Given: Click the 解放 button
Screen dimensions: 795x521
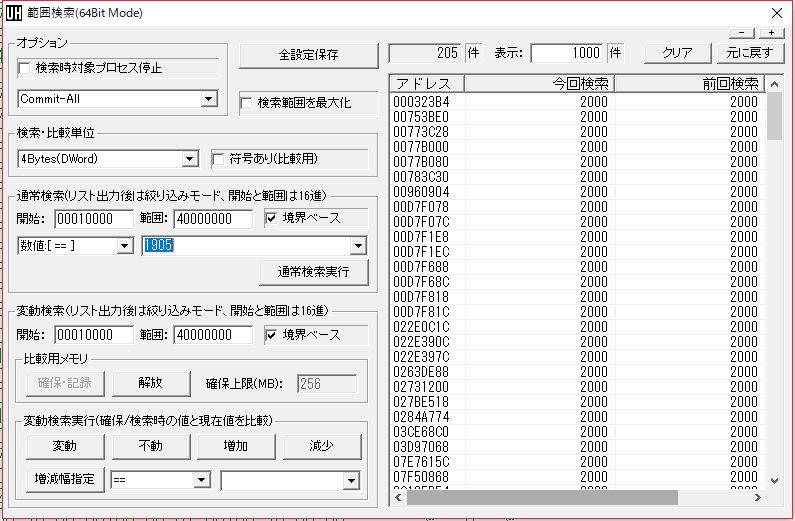Looking at the screenshot, I should (151, 383).
